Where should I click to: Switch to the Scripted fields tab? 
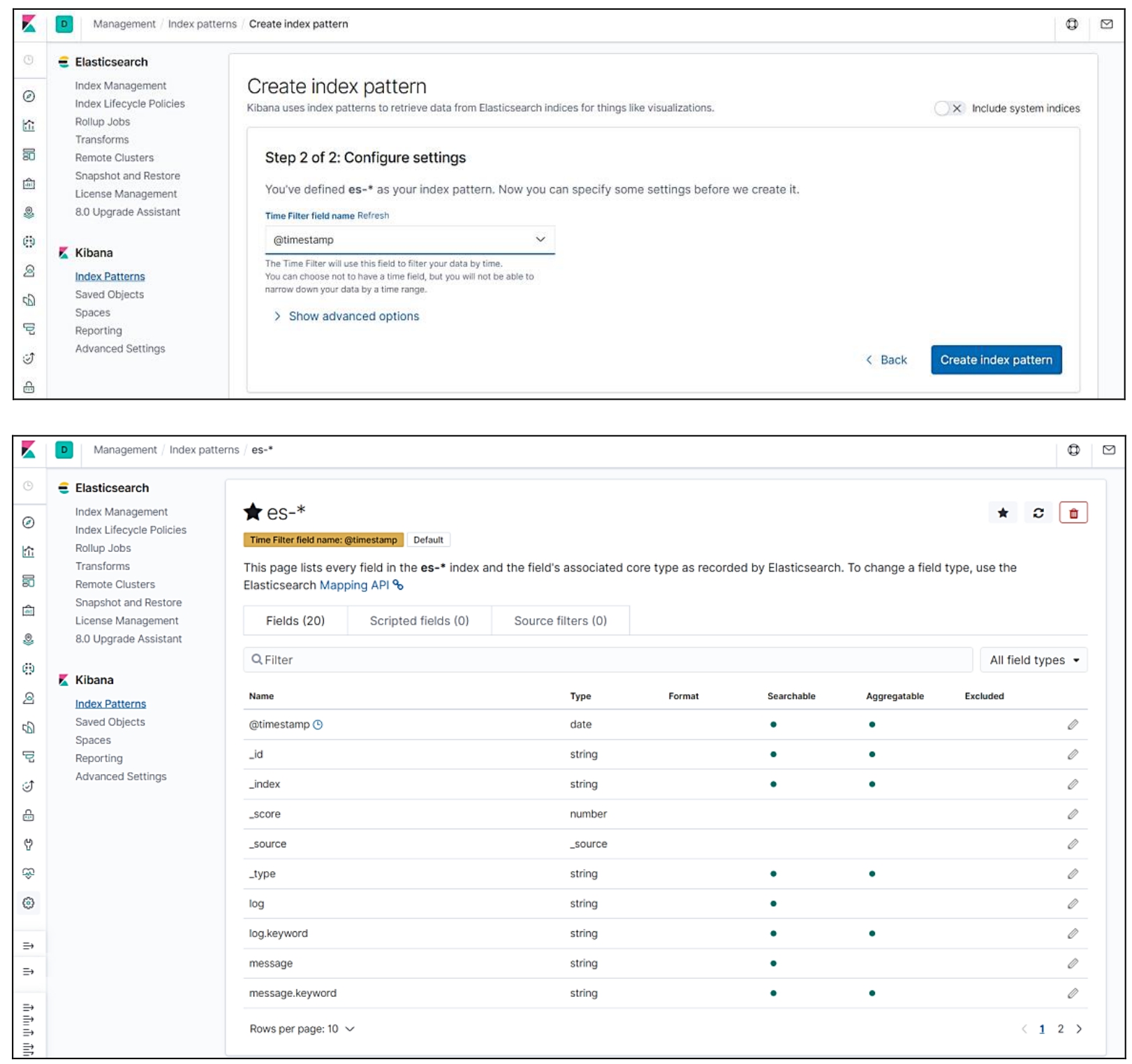click(x=419, y=620)
